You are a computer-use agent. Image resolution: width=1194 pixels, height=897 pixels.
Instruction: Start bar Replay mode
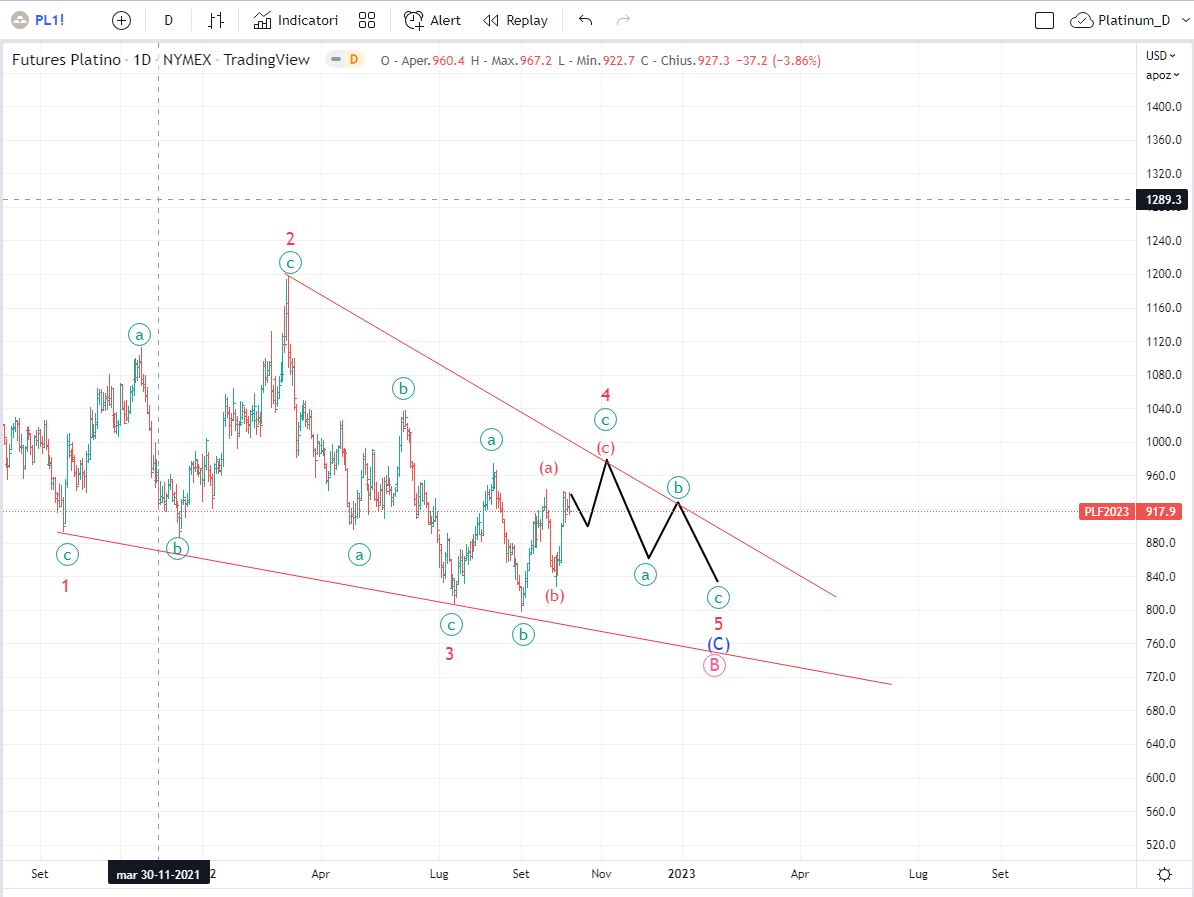pyautogui.click(x=516, y=21)
